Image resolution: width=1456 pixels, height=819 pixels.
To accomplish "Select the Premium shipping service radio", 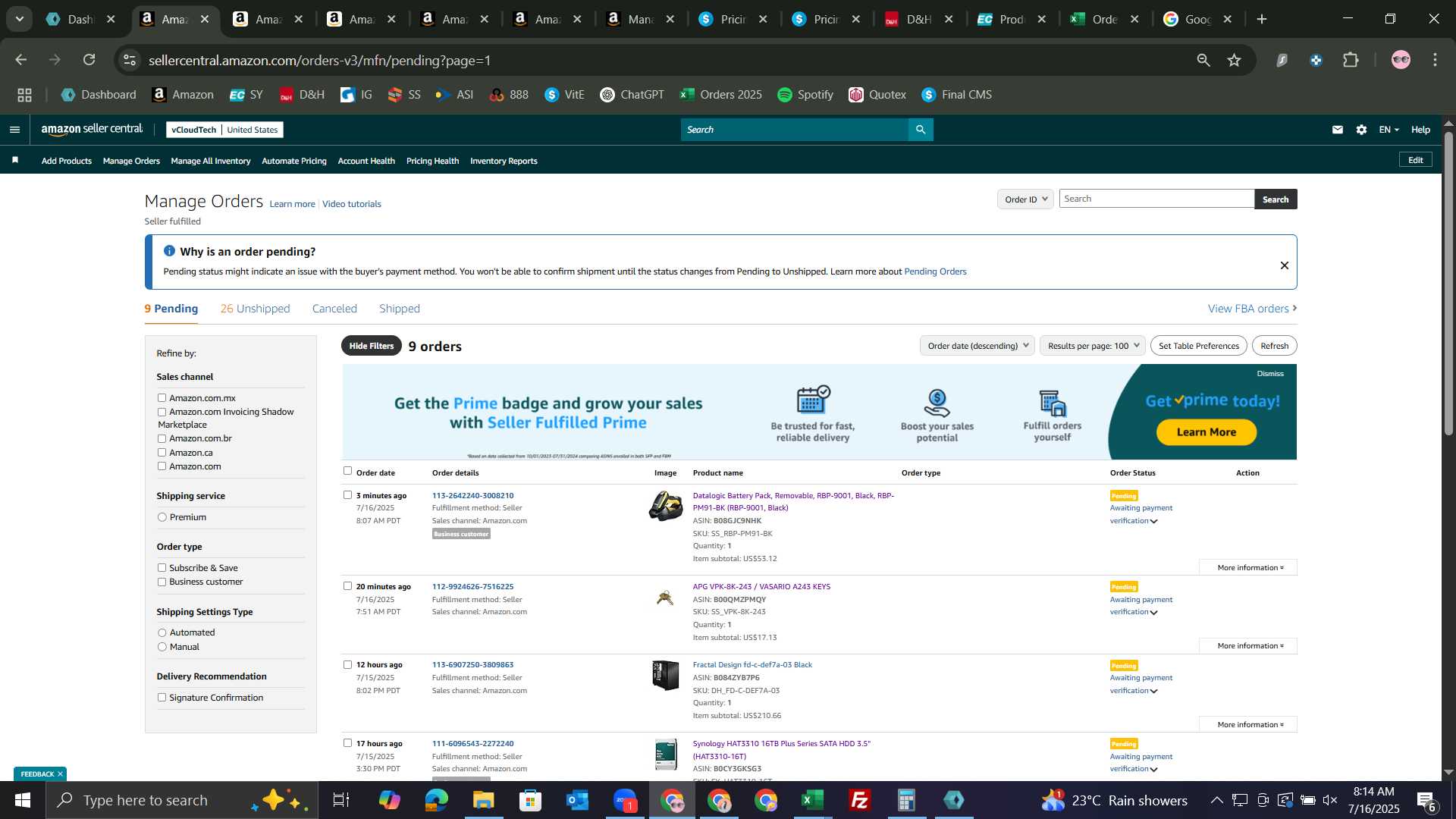I will tap(162, 517).
